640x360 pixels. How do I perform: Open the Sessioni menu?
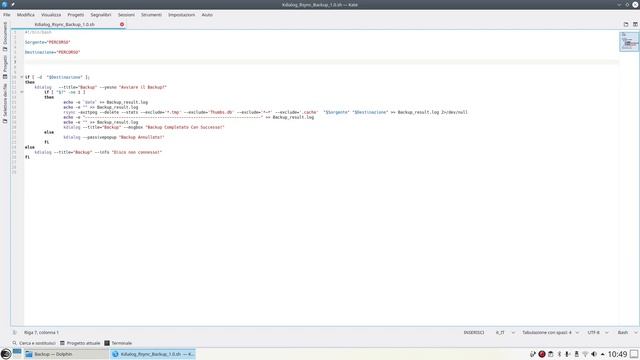(126, 15)
